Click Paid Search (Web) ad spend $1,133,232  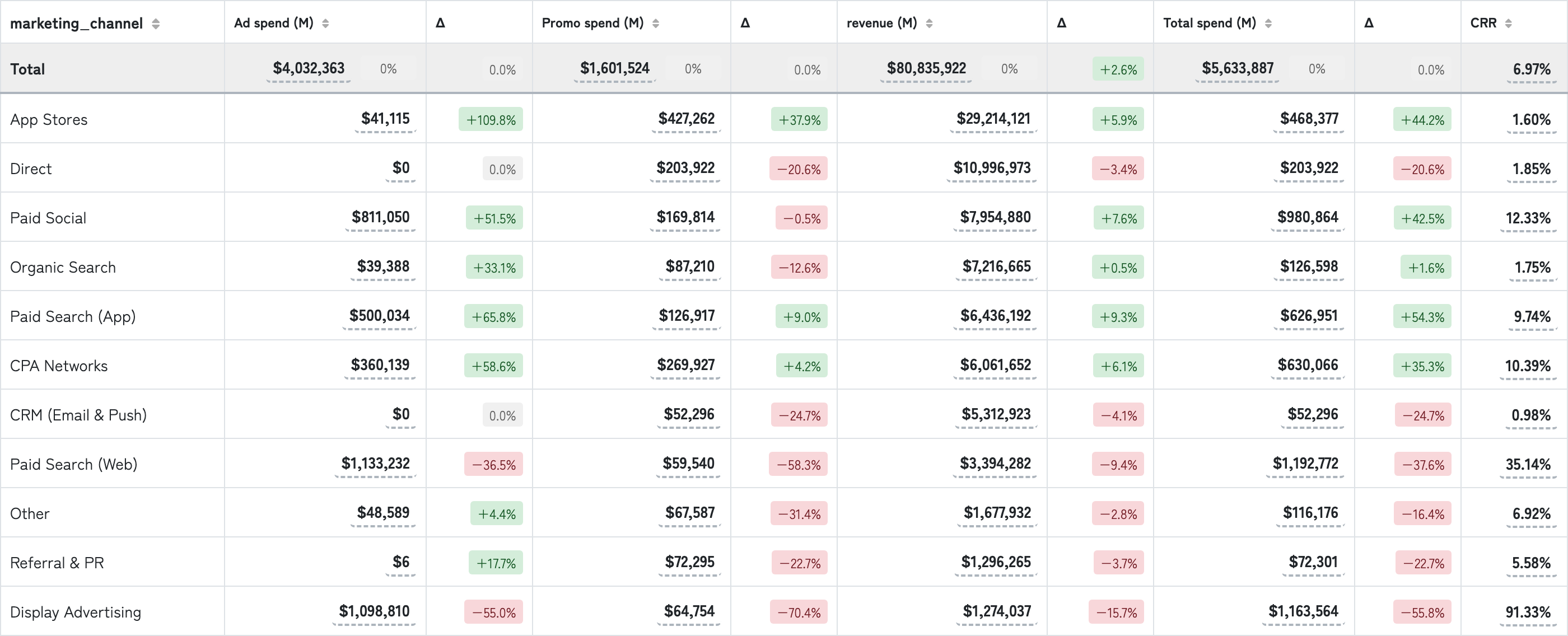[x=375, y=464]
